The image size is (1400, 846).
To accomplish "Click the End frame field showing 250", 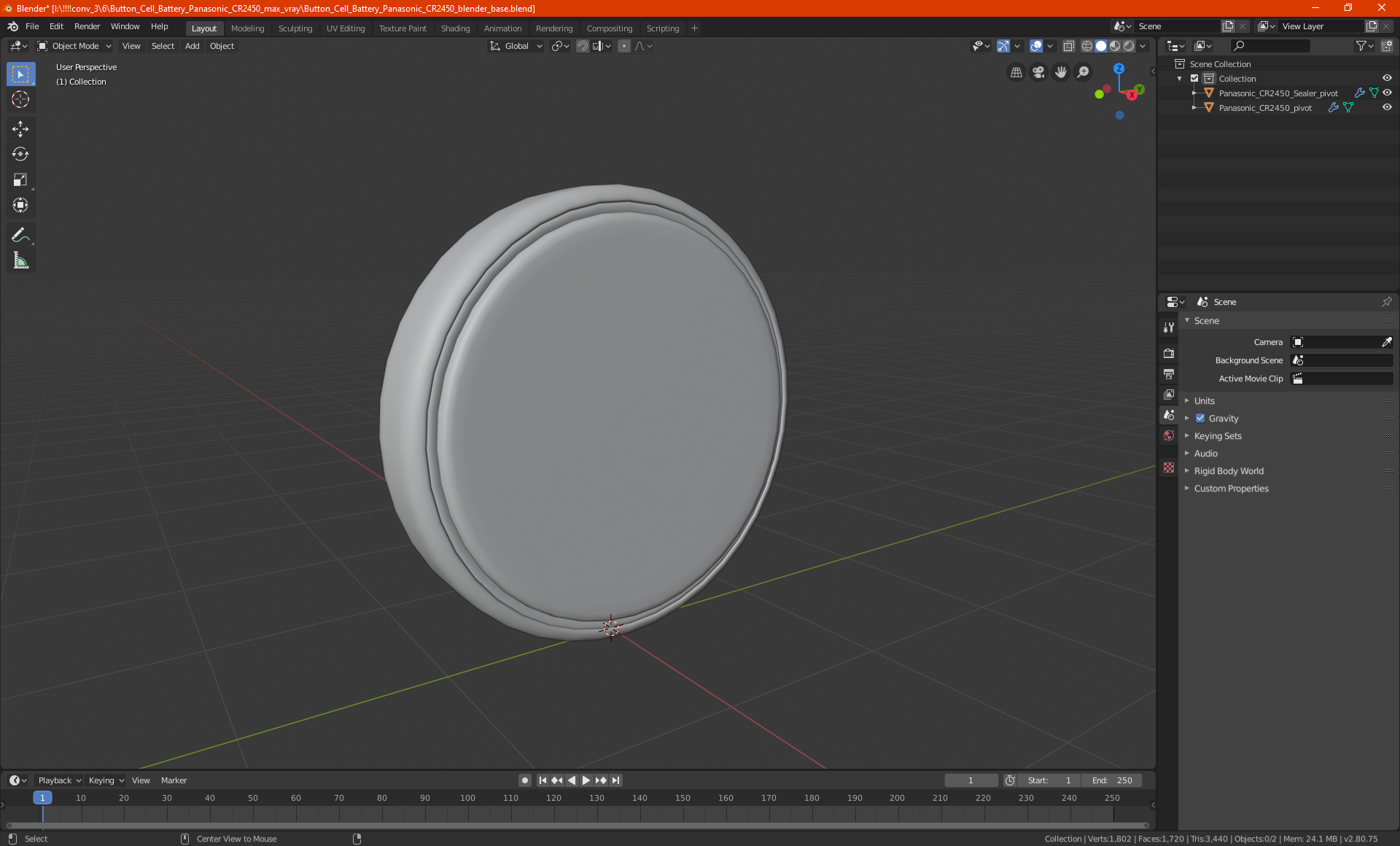I will [x=1112, y=780].
